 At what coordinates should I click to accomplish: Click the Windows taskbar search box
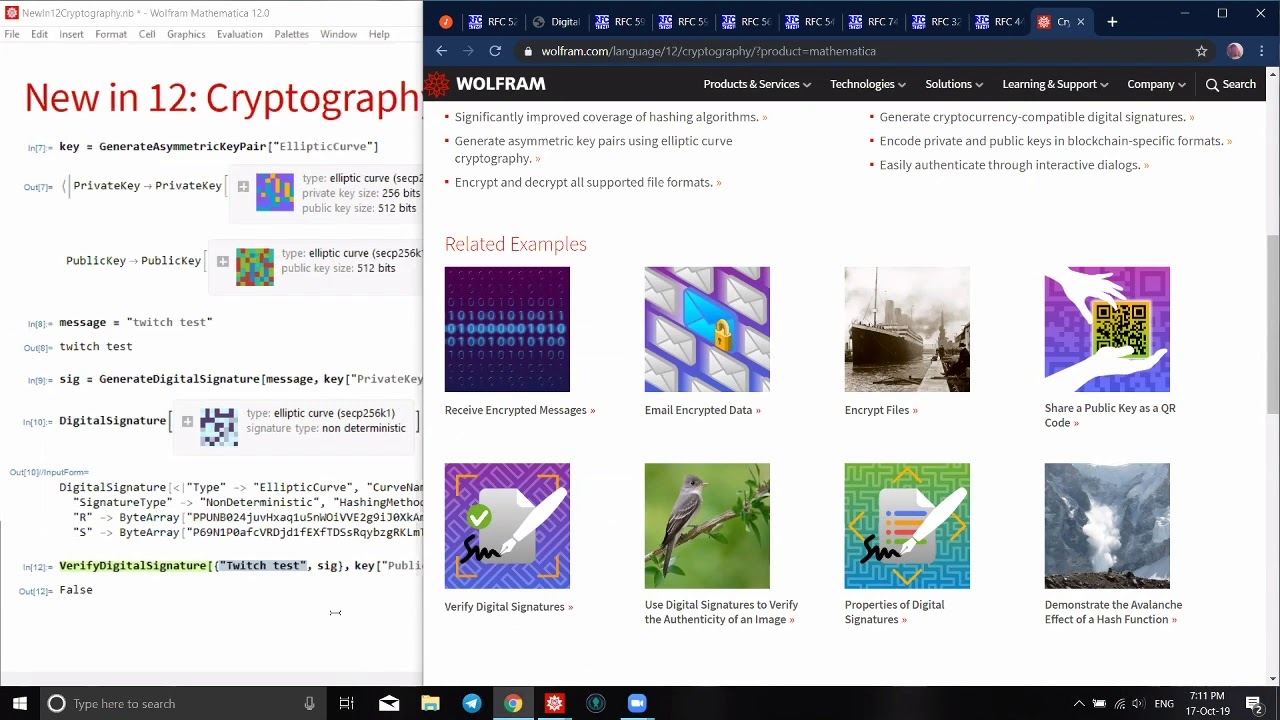point(182,704)
